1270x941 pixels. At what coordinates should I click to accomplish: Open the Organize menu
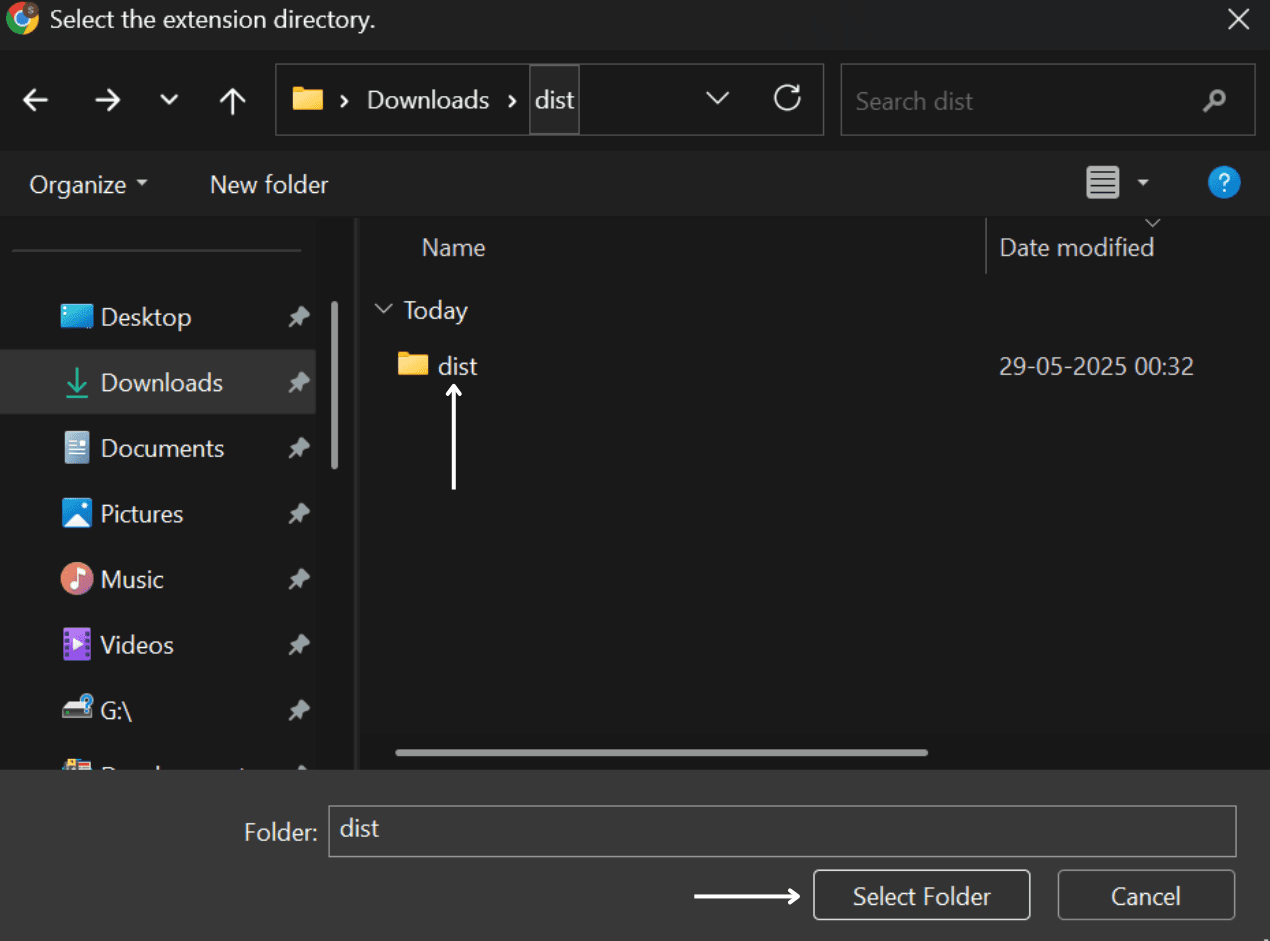pos(88,185)
